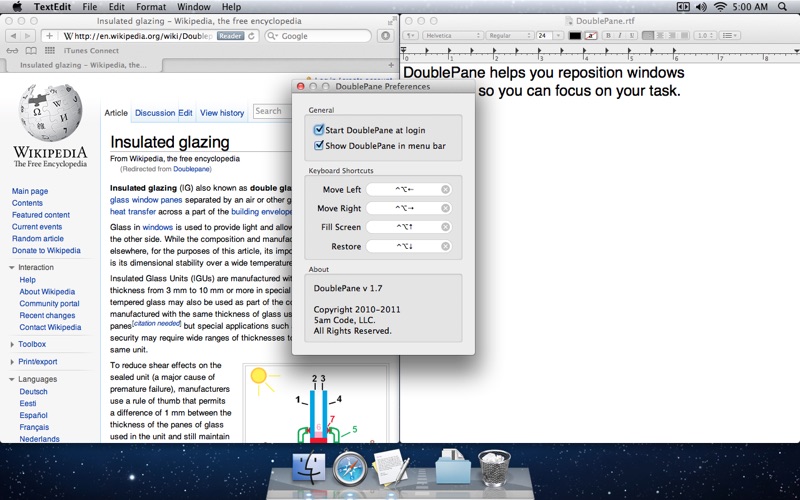Enter full screen for Safari window
The image size is (800, 500).
coord(392,21)
